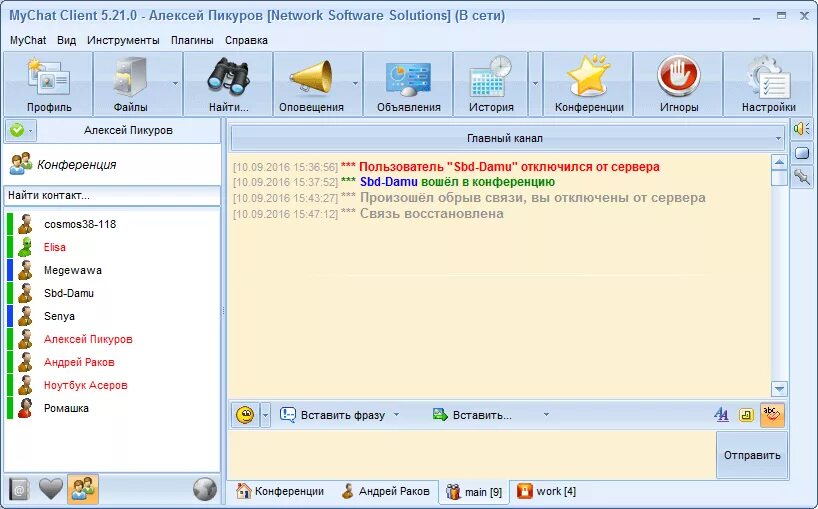Open the Справка menu

point(246,40)
